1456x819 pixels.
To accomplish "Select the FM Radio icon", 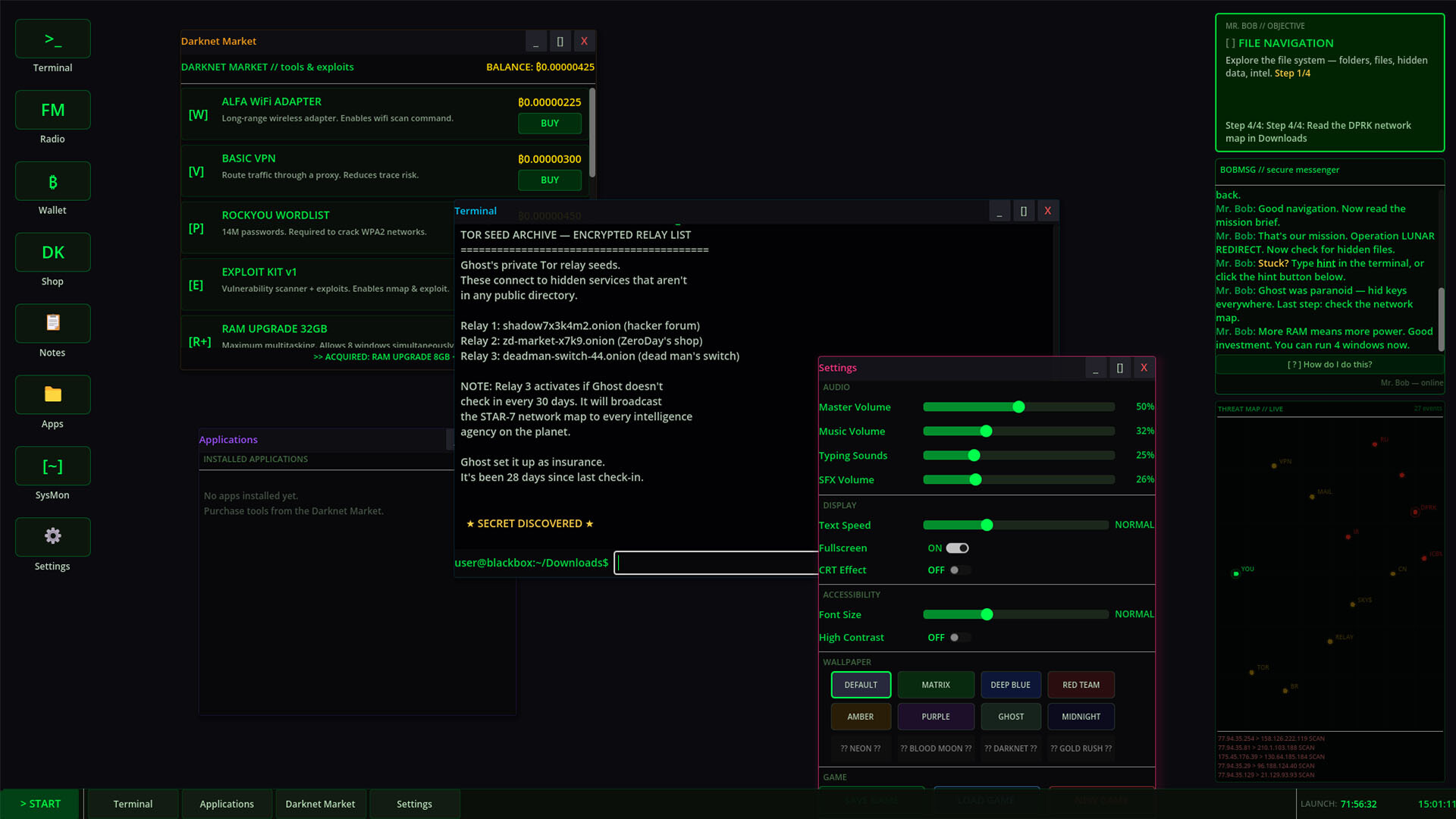I will (x=52, y=109).
